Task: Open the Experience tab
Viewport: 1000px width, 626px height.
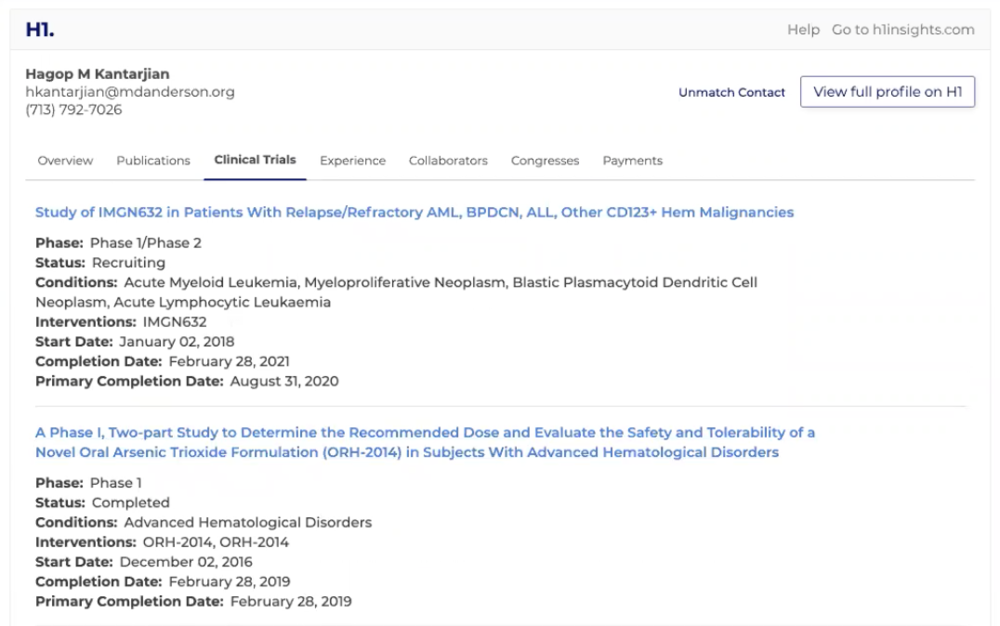Action: [x=353, y=161]
